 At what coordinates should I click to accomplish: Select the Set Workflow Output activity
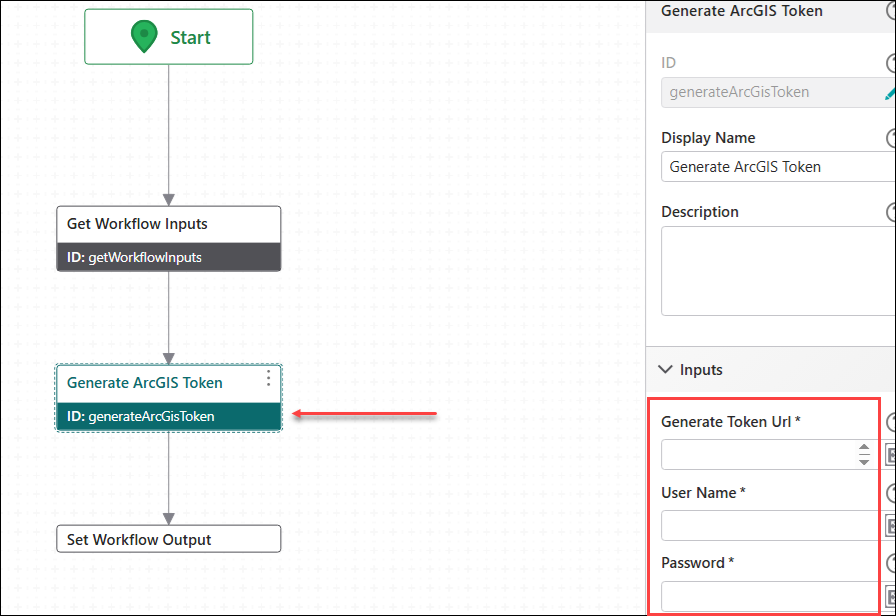coord(168,540)
